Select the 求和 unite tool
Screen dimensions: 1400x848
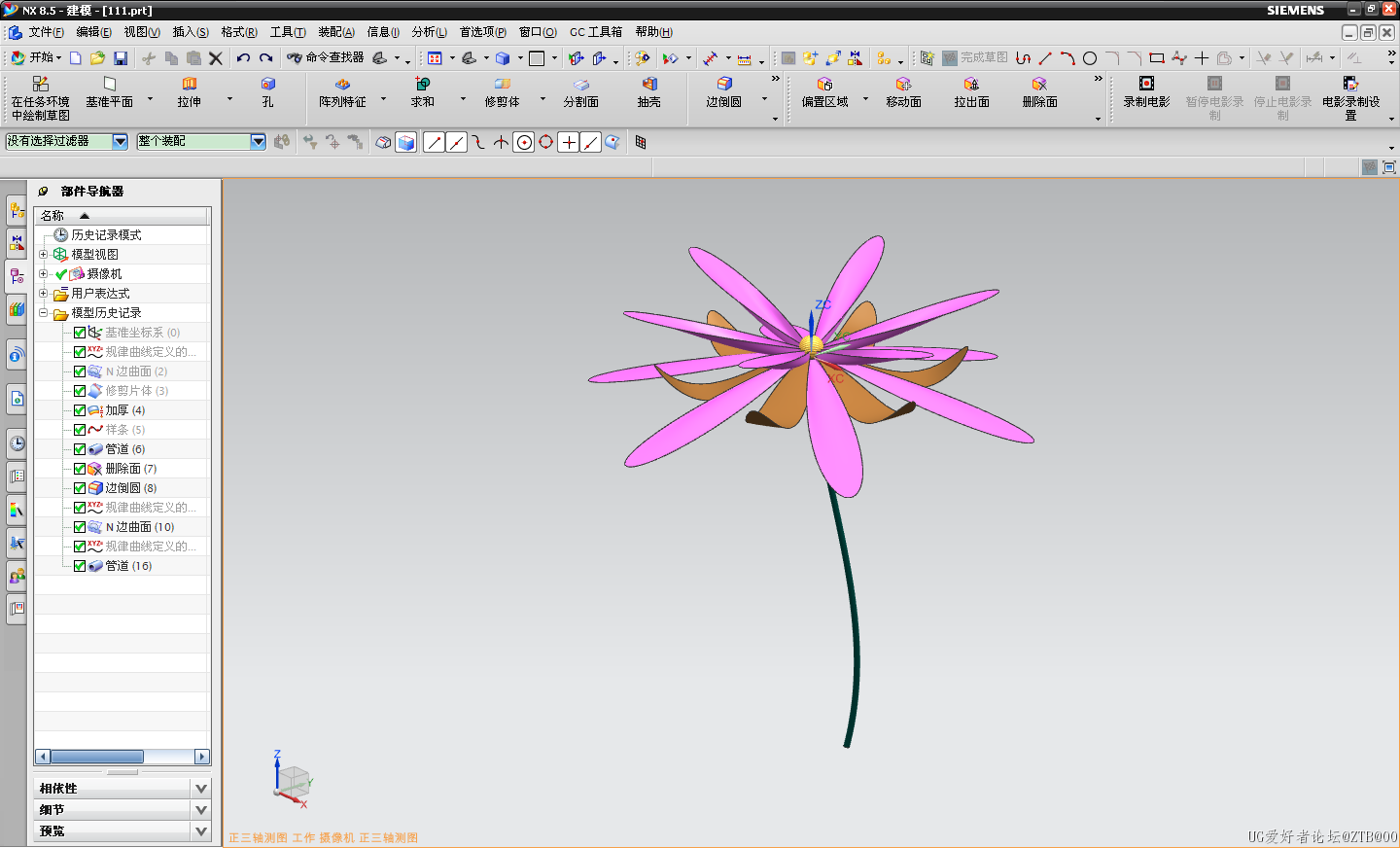click(422, 93)
